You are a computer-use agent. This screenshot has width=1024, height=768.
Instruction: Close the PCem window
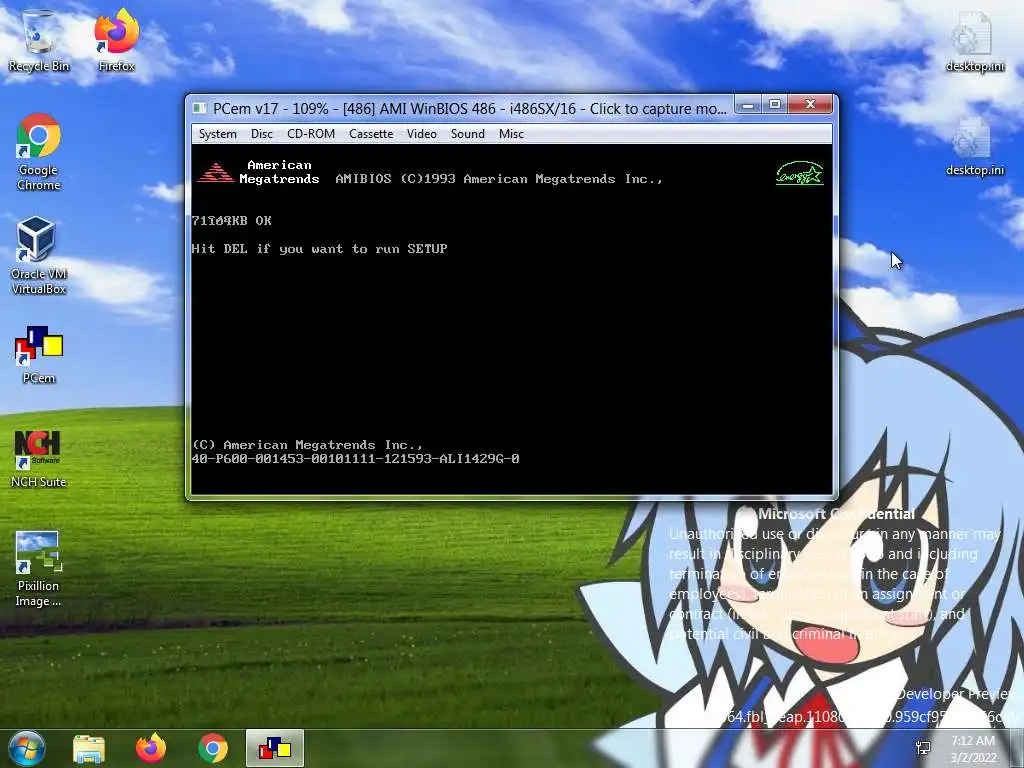pos(810,104)
